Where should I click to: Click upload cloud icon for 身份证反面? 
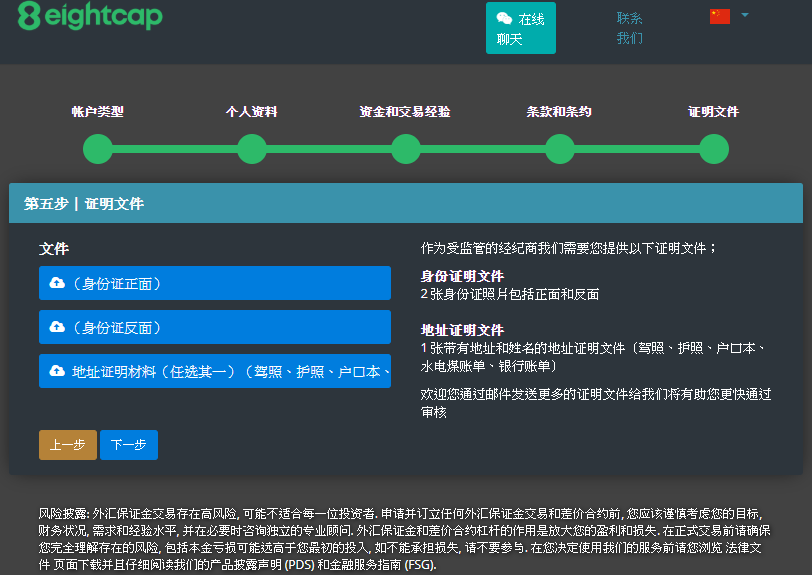pos(57,328)
